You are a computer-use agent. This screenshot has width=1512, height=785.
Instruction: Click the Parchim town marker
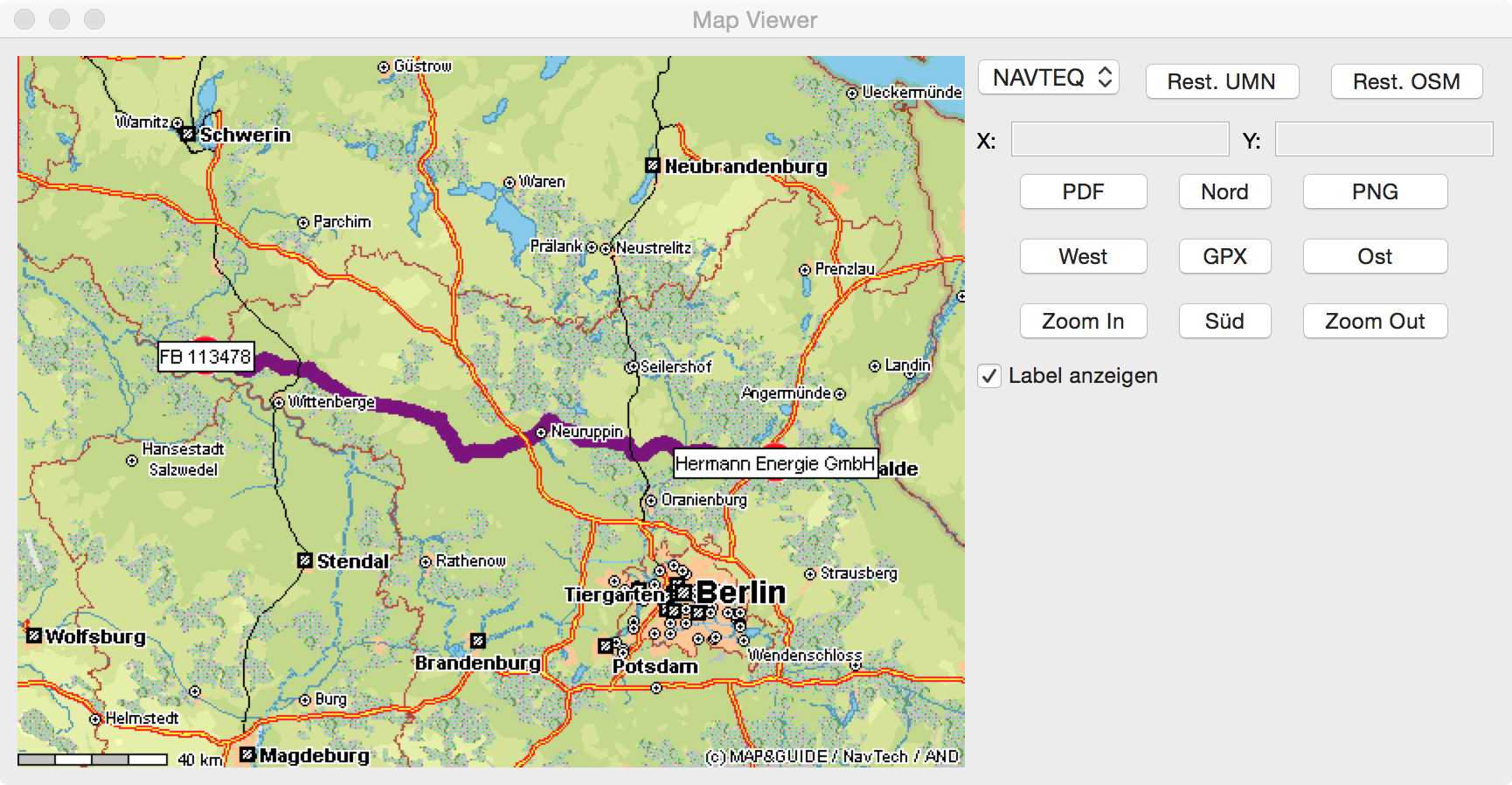coord(303,223)
